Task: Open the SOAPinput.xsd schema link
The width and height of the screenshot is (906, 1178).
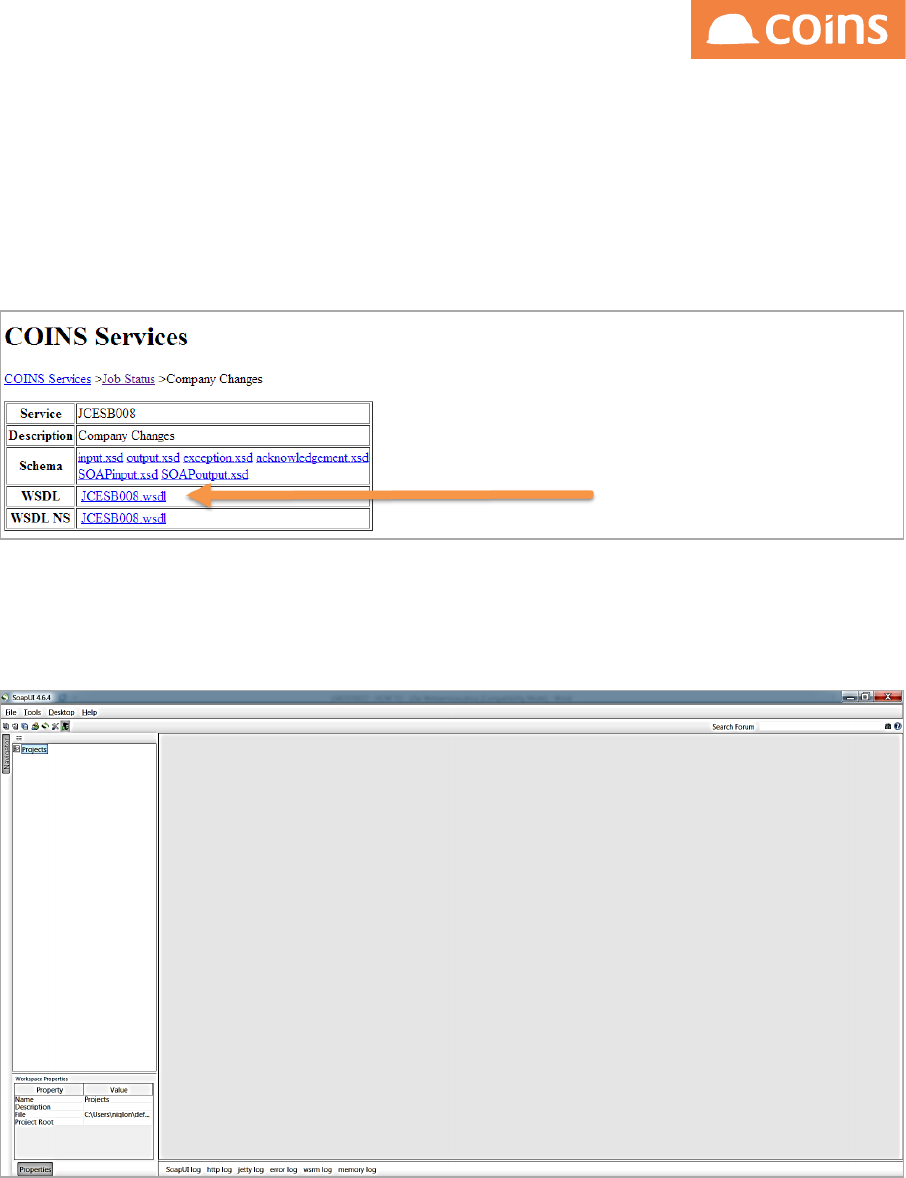Action: point(118,475)
